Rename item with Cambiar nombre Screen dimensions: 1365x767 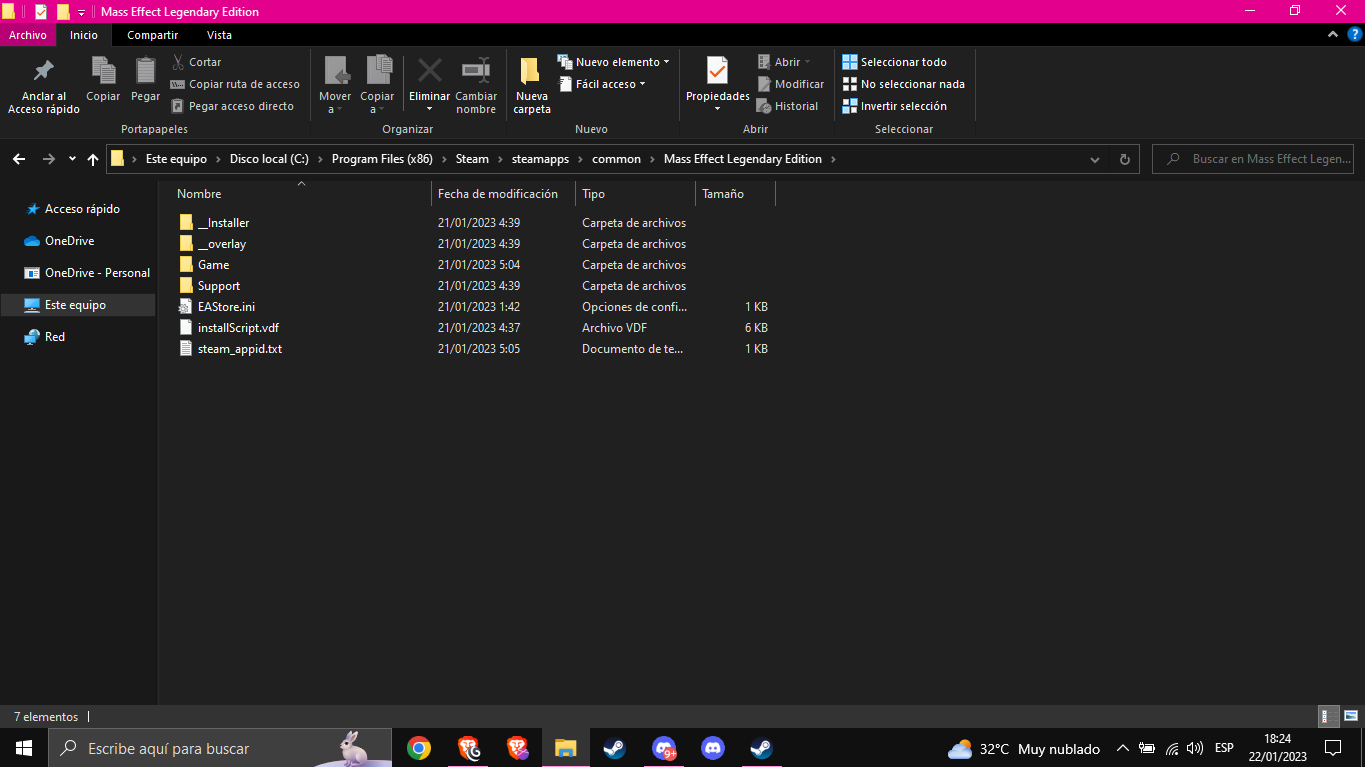pos(476,86)
